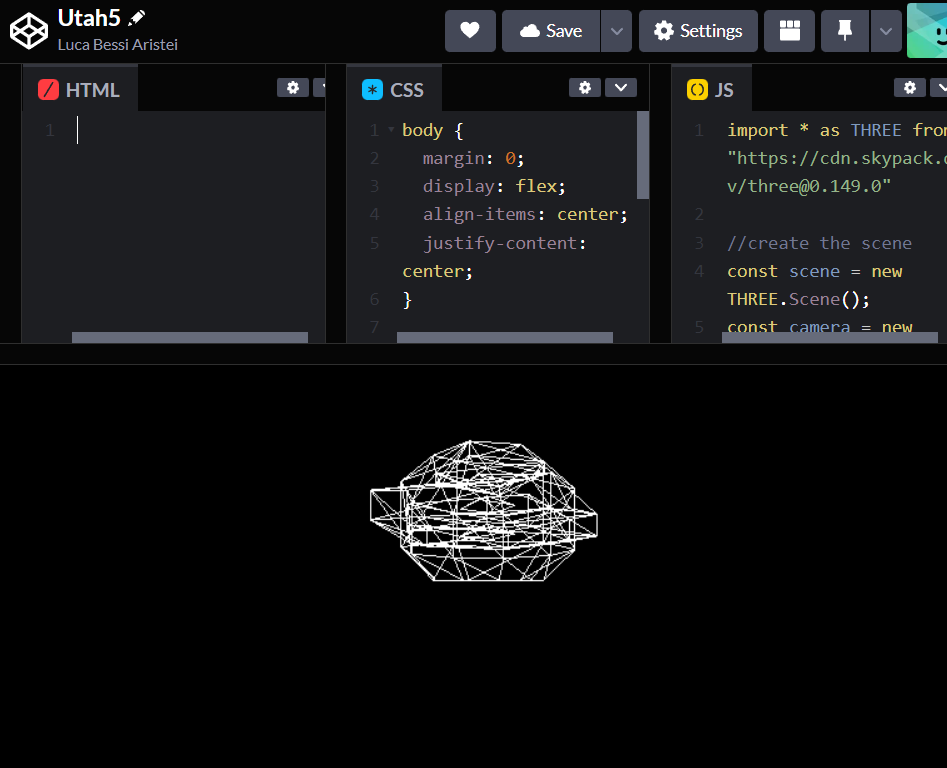Click the user avatar image
This screenshot has height=768, width=947.
[927, 31]
